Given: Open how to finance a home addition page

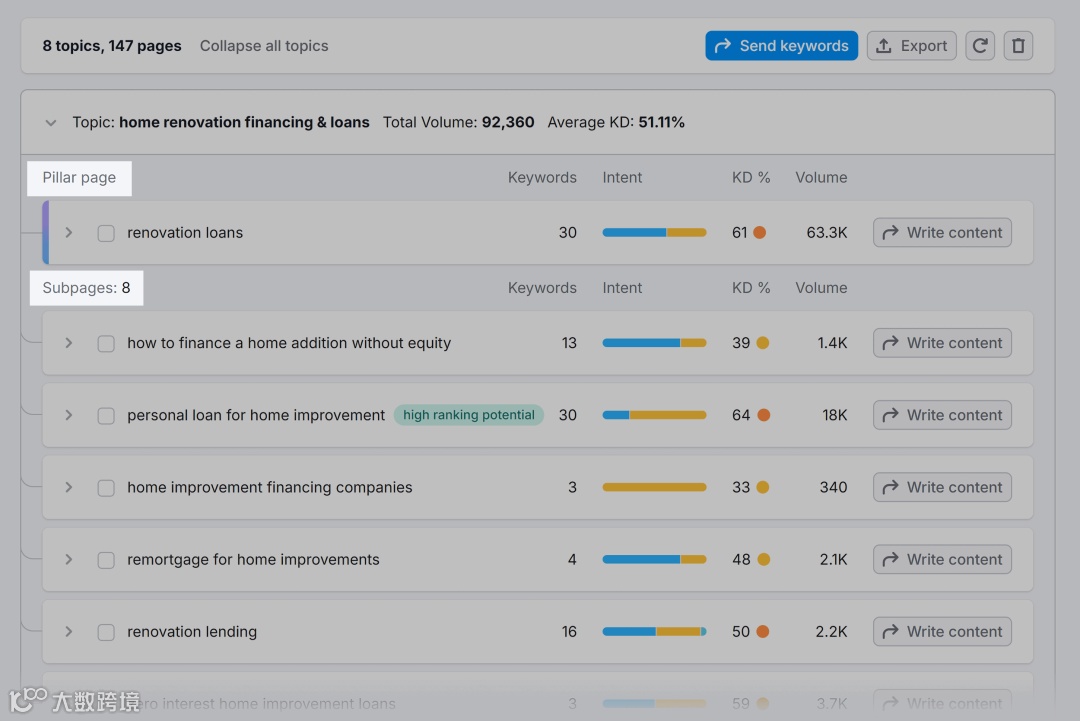Looking at the screenshot, I should (x=288, y=343).
